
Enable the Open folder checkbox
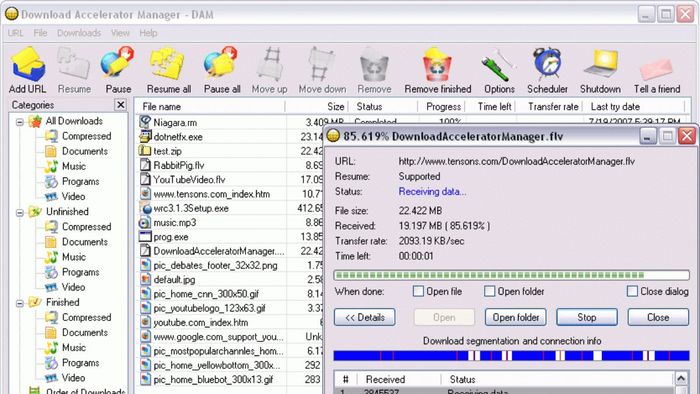(490, 291)
